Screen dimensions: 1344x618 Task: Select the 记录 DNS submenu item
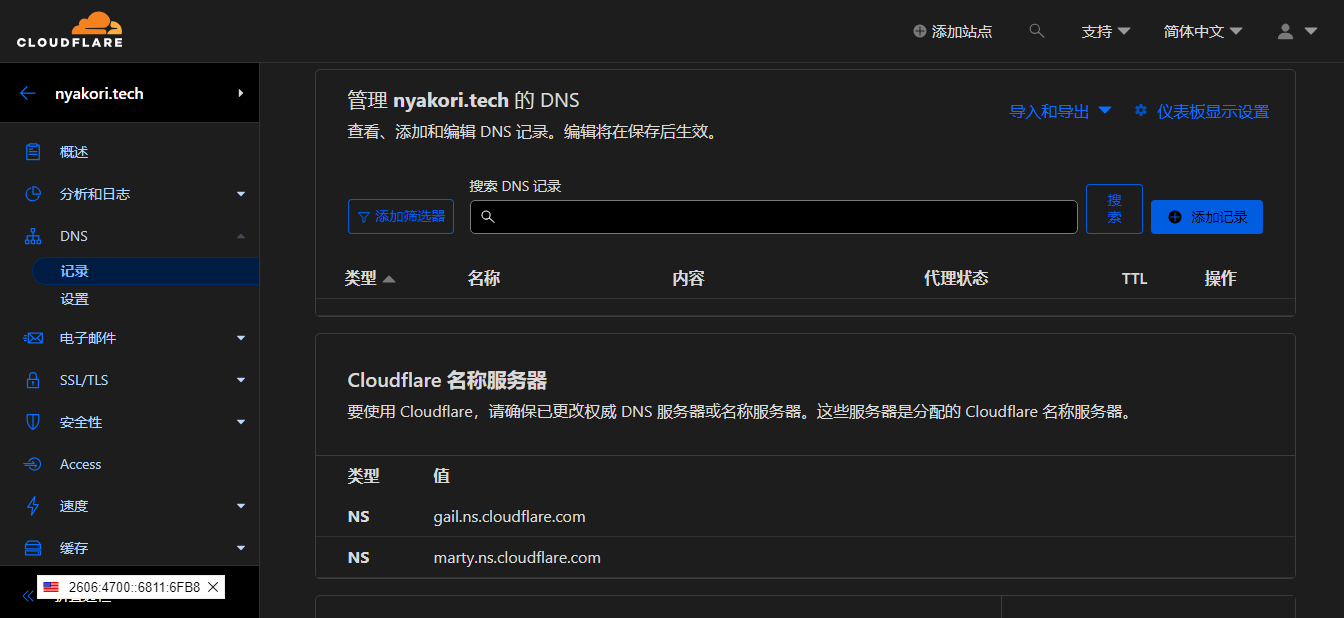(145, 271)
